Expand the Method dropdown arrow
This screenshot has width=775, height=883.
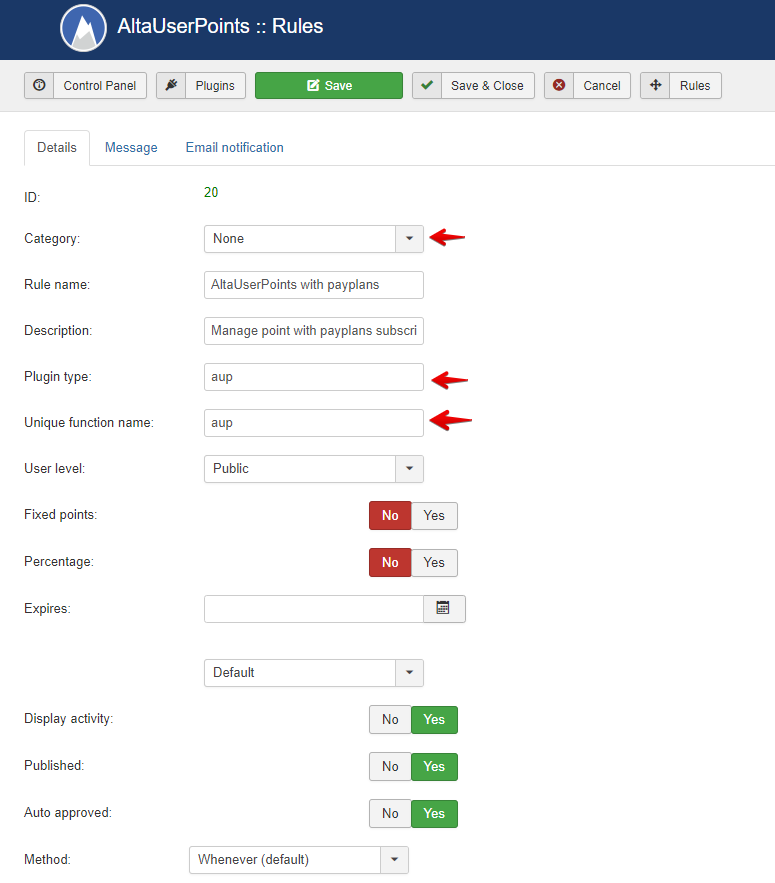tap(395, 860)
